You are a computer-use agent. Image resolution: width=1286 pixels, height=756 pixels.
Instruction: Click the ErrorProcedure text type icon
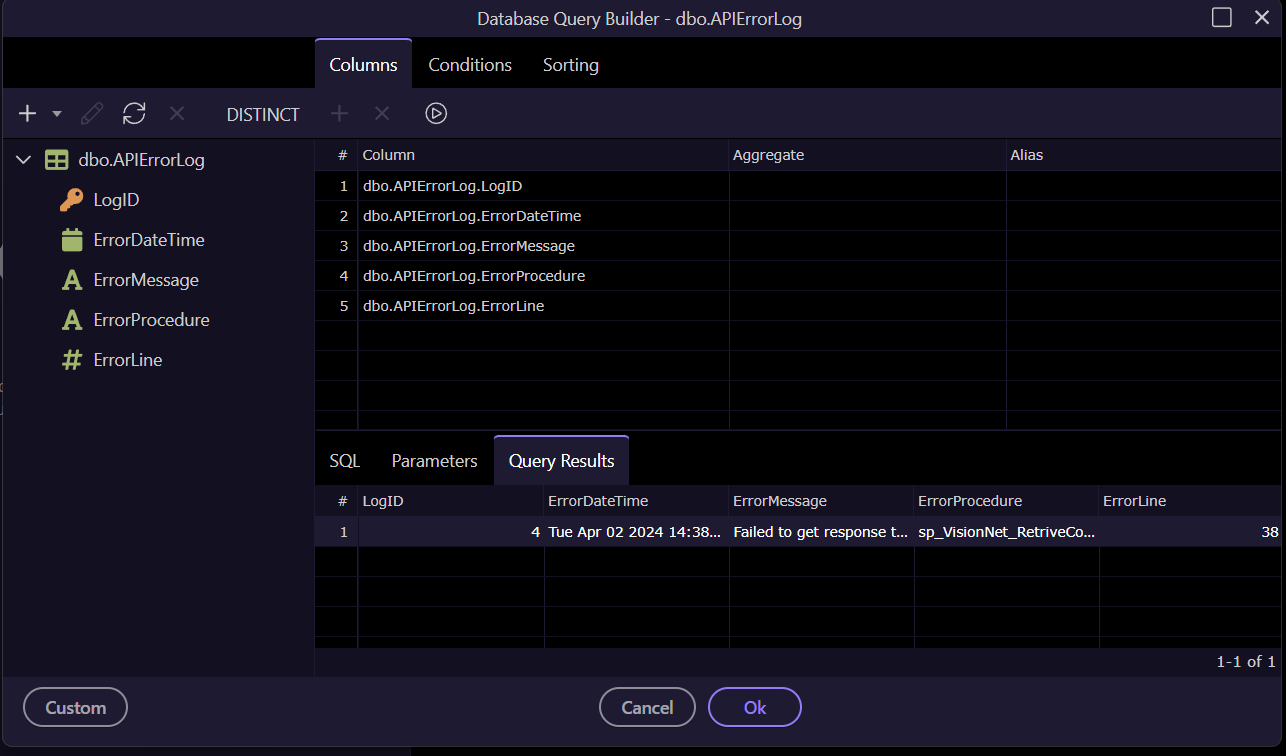(x=72, y=320)
